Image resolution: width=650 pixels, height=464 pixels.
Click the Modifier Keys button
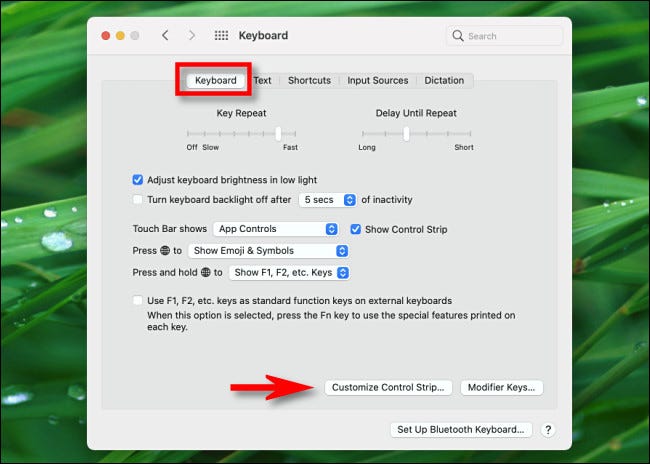502,386
